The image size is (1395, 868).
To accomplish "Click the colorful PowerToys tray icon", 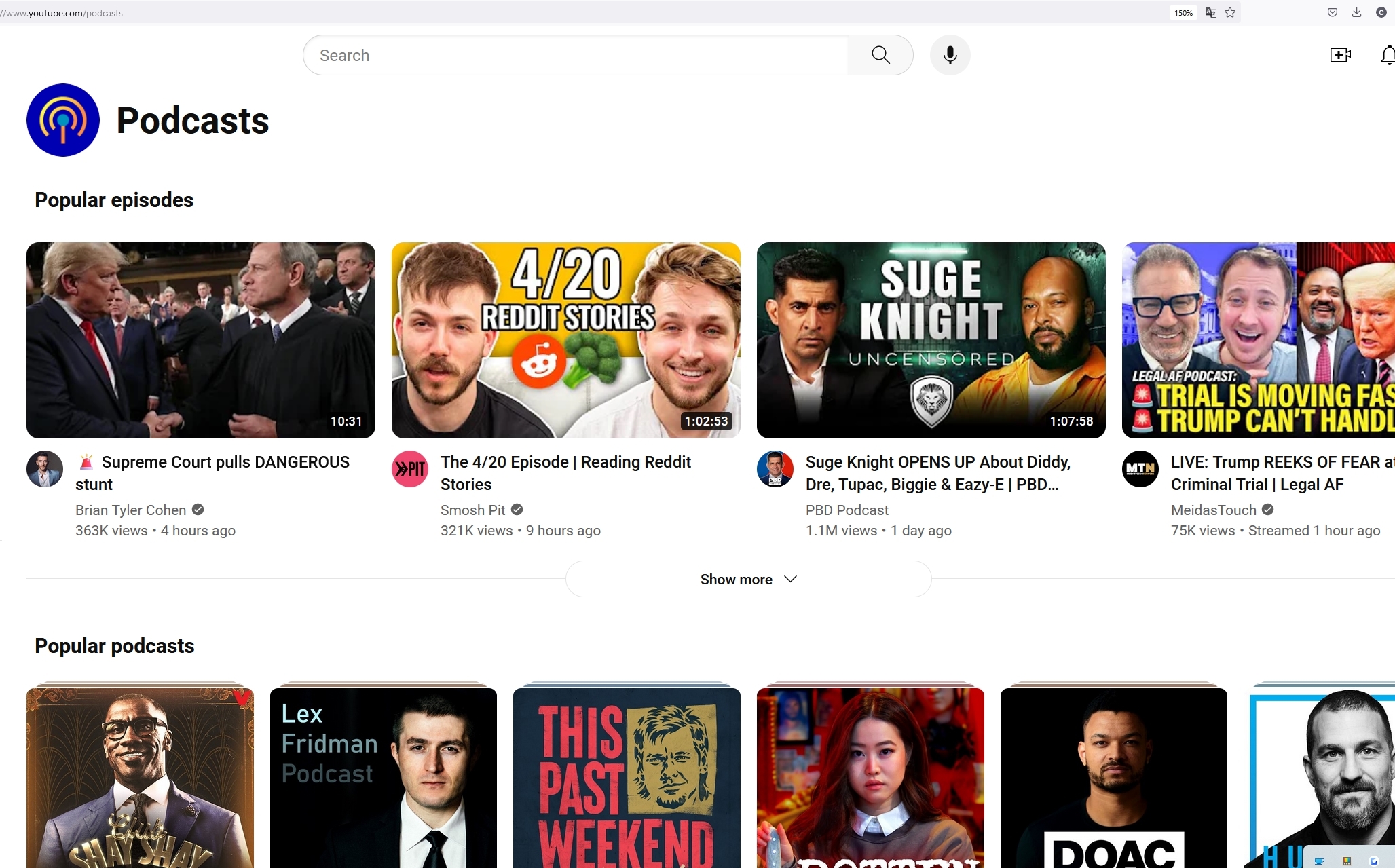I will point(1347,861).
